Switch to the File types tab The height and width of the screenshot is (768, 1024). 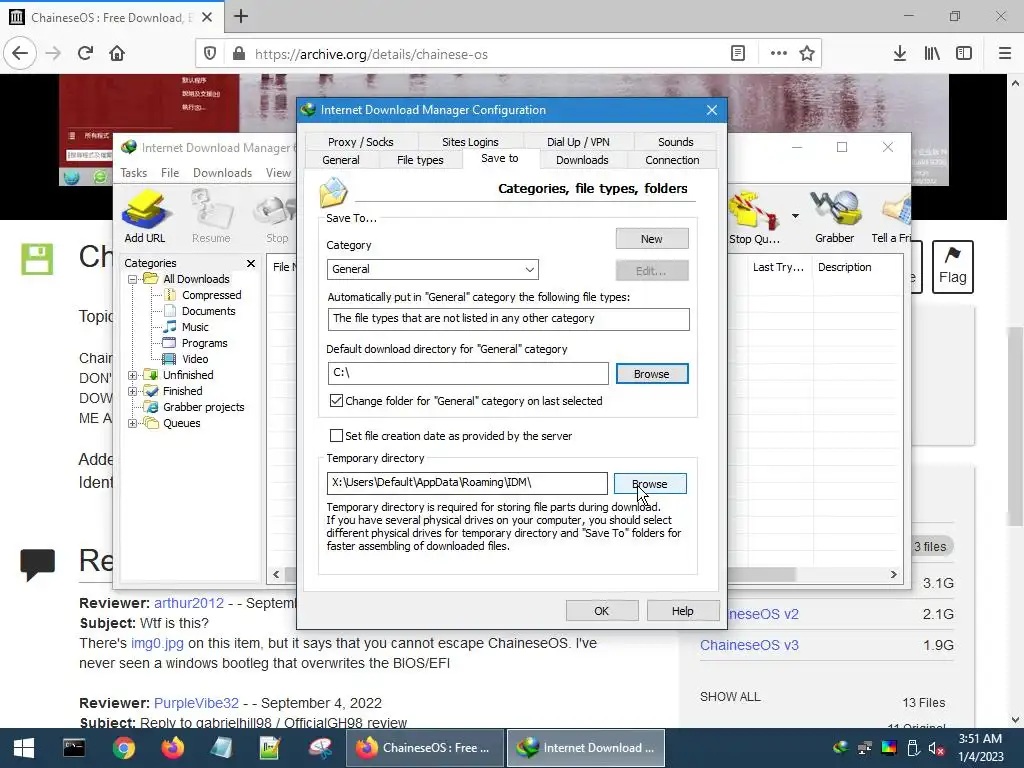[x=420, y=160]
